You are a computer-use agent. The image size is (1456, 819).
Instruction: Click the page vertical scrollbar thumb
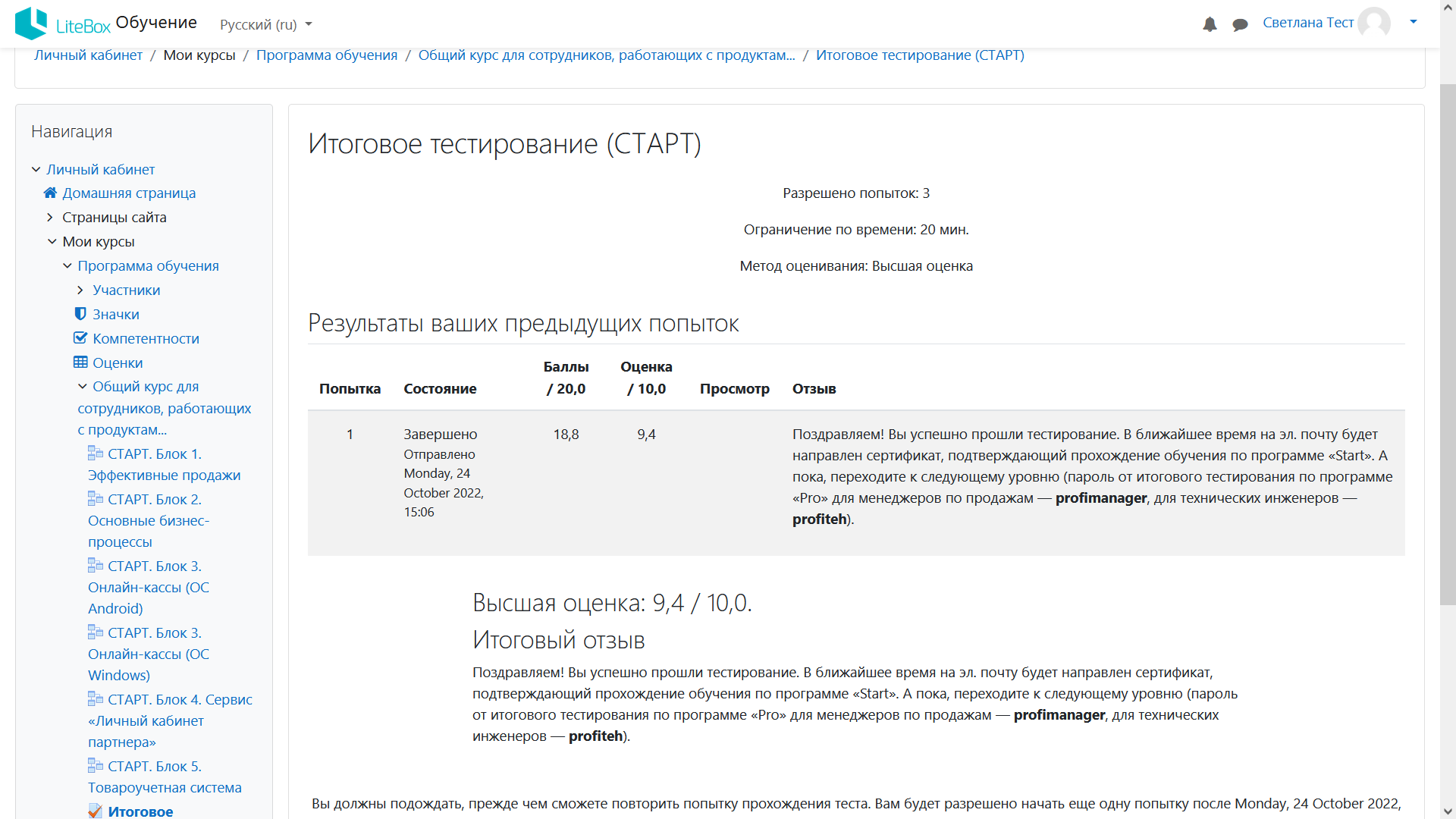click(x=1447, y=345)
